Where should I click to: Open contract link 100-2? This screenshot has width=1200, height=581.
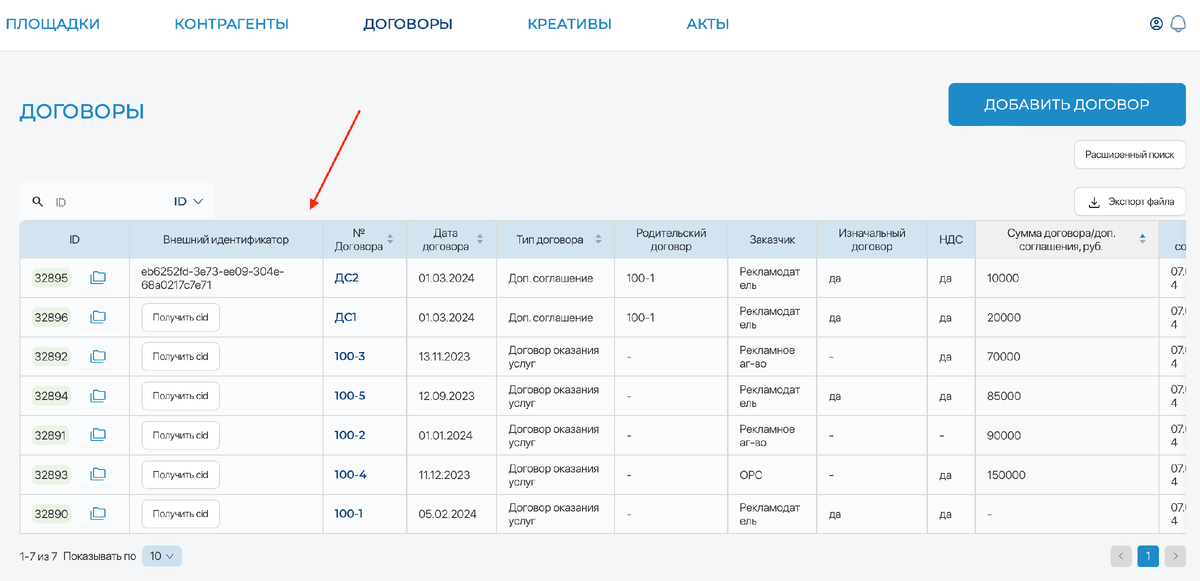click(x=350, y=435)
